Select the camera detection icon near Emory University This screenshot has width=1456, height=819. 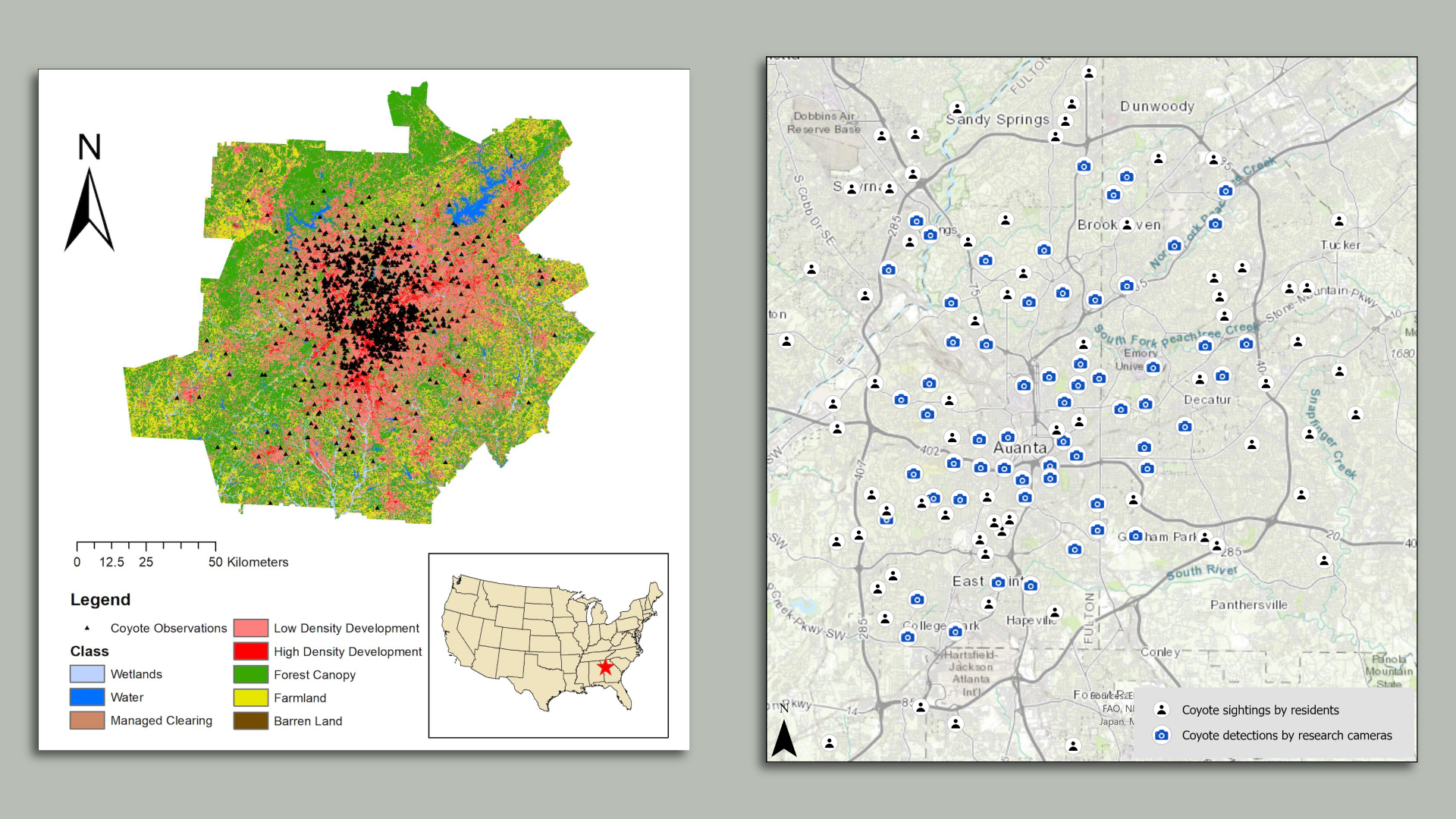click(x=1153, y=367)
